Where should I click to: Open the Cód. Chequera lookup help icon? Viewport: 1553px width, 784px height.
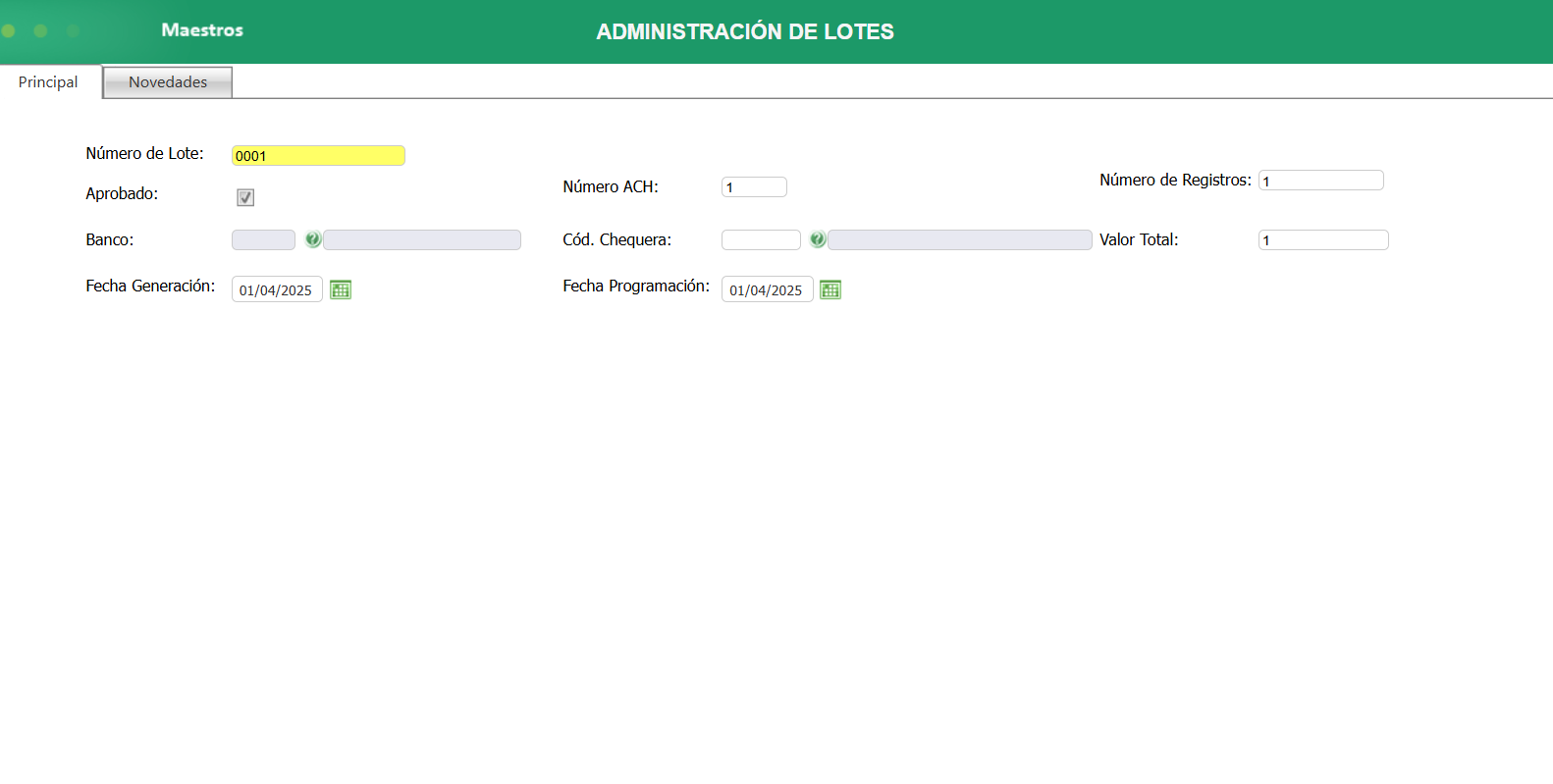pos(818,239)
